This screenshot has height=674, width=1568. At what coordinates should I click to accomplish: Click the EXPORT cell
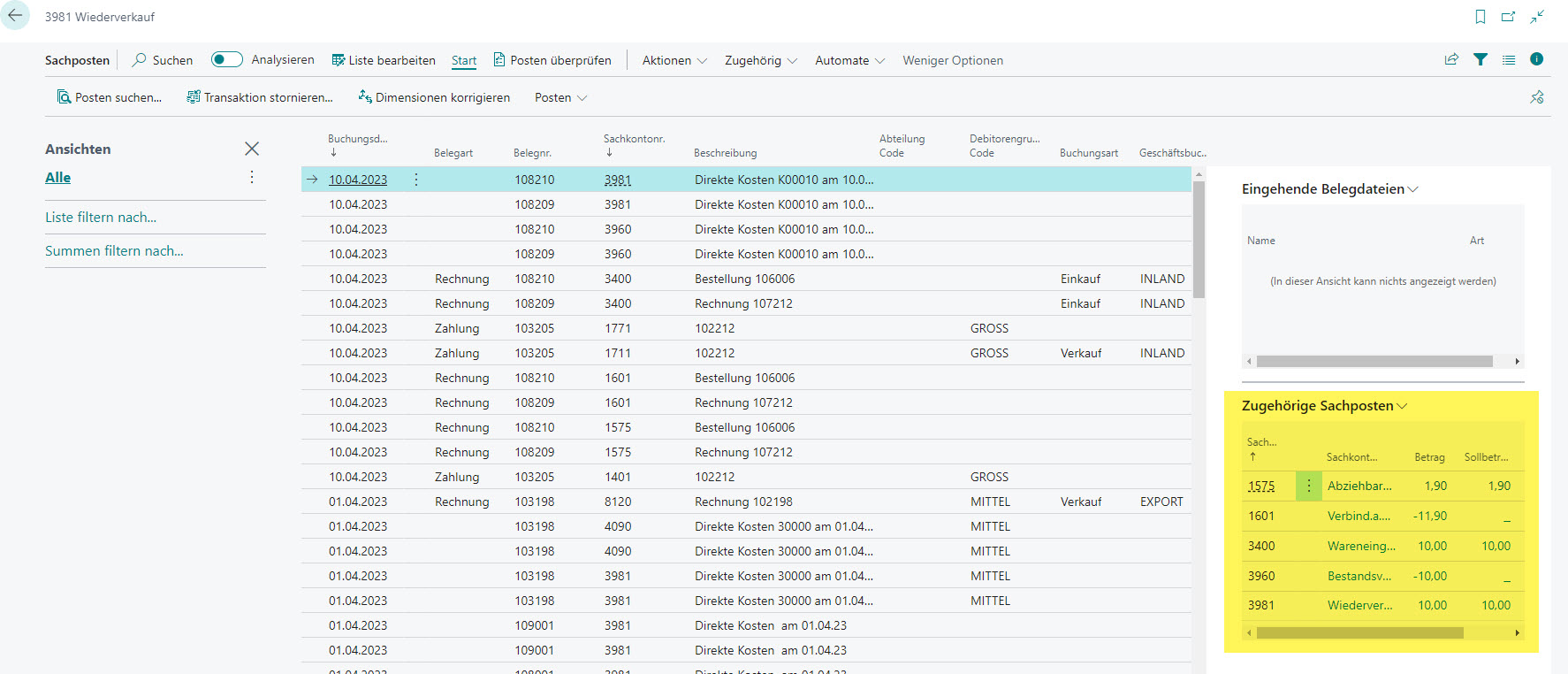(1161, 502)
